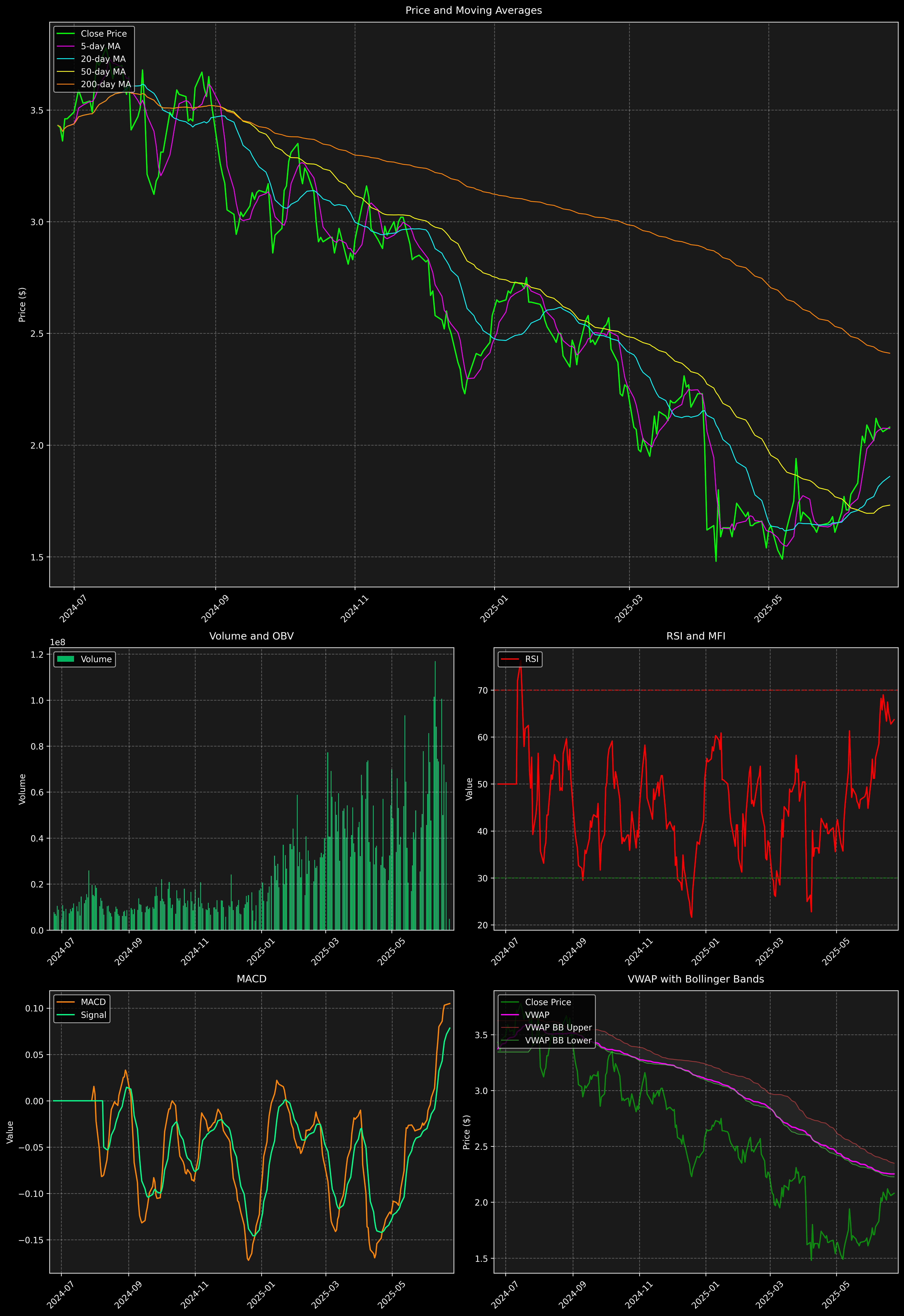Click the −0.15 tick on the MACD axis
904x1316 pixels.
[31, 1240]
